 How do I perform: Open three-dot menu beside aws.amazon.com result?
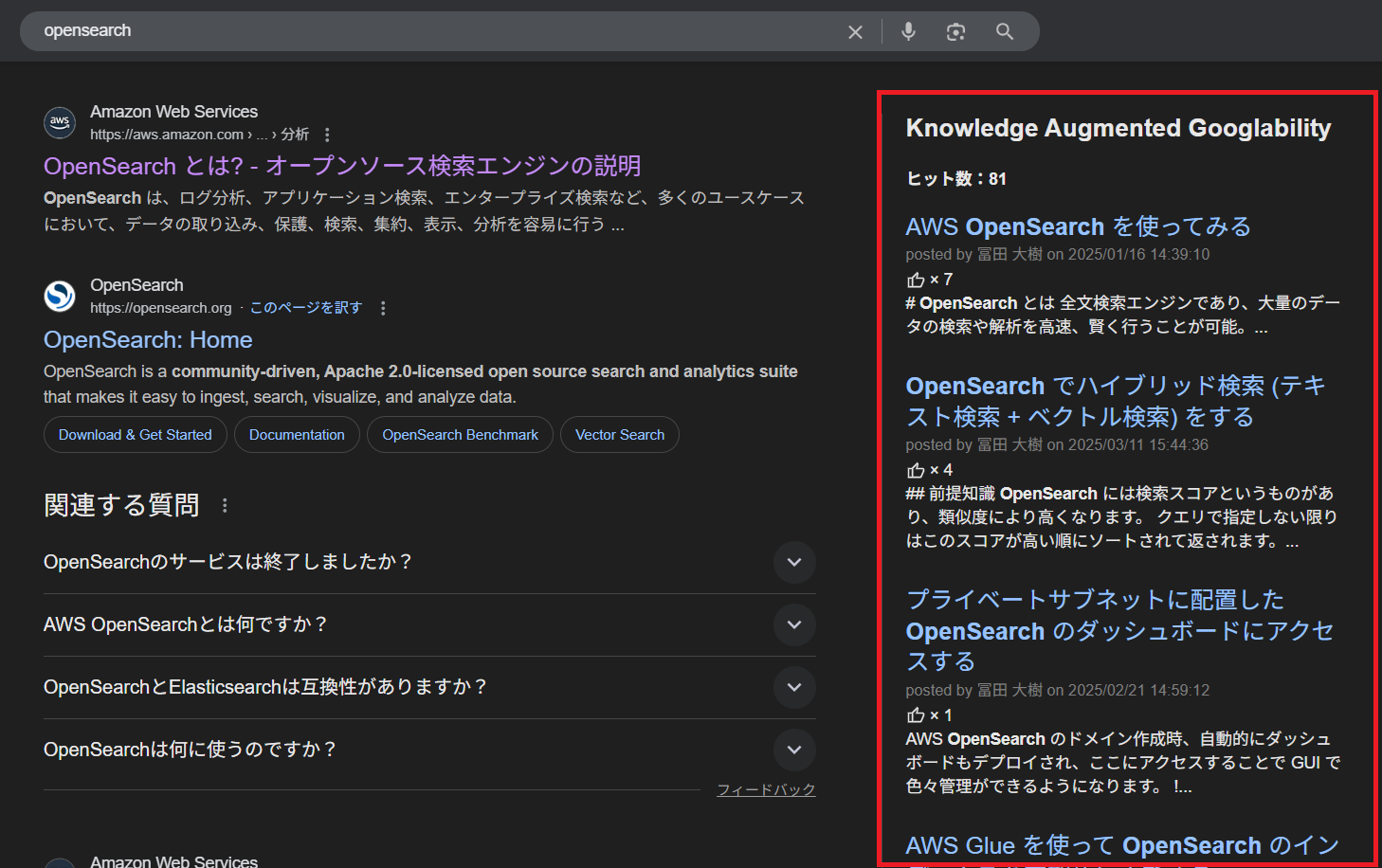[x=327, y=135]
